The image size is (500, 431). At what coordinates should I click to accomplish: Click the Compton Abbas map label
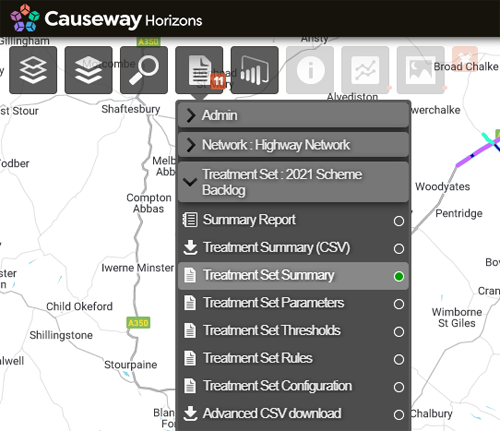click(149, 203)
